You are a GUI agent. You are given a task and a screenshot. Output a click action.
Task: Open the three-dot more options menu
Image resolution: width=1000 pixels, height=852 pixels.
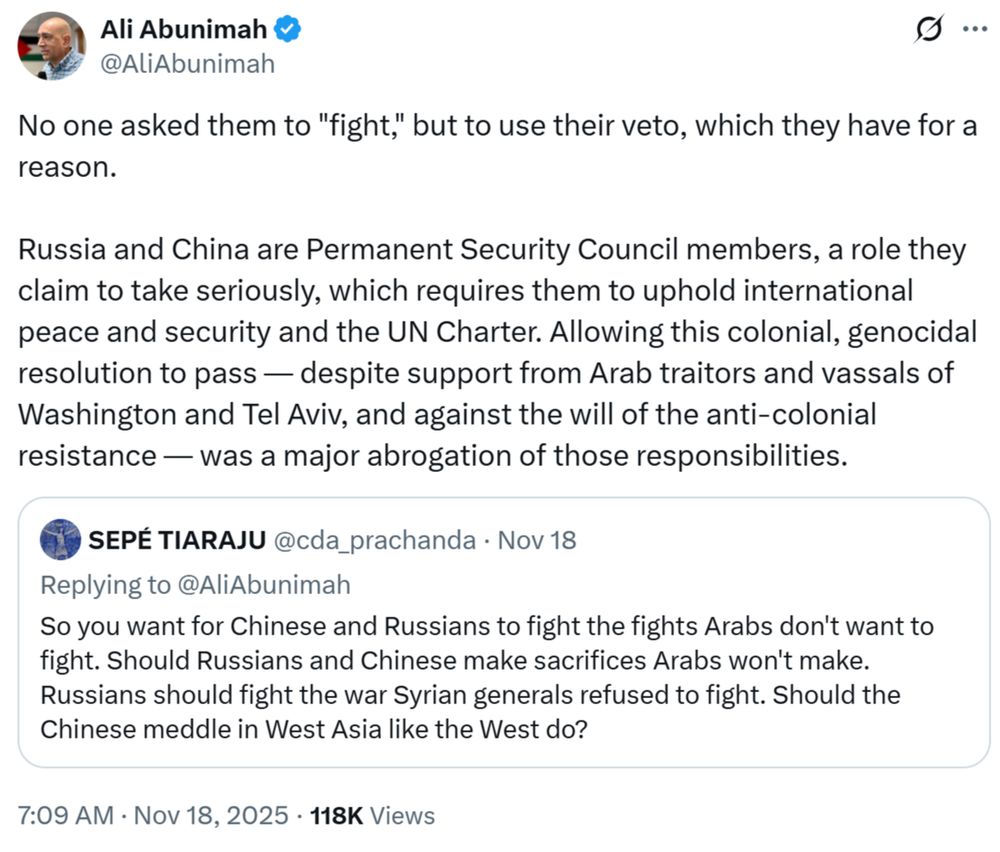(x=975, y=29)
